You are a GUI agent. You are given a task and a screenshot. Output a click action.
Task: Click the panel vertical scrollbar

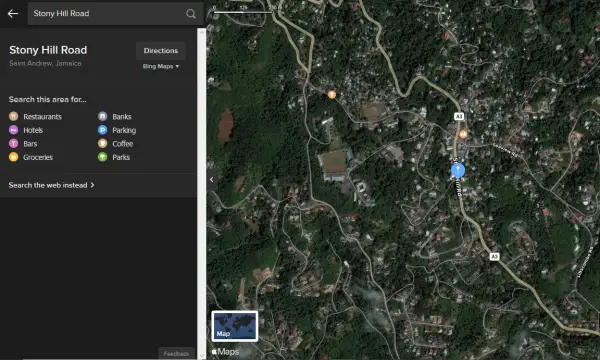pyautogui.click(x=201, y=194)
